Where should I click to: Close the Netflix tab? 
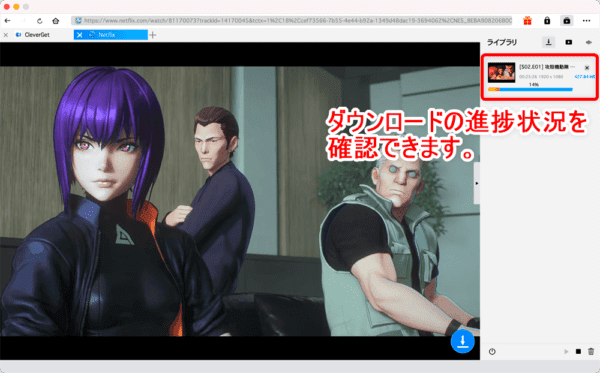[79, 35]
